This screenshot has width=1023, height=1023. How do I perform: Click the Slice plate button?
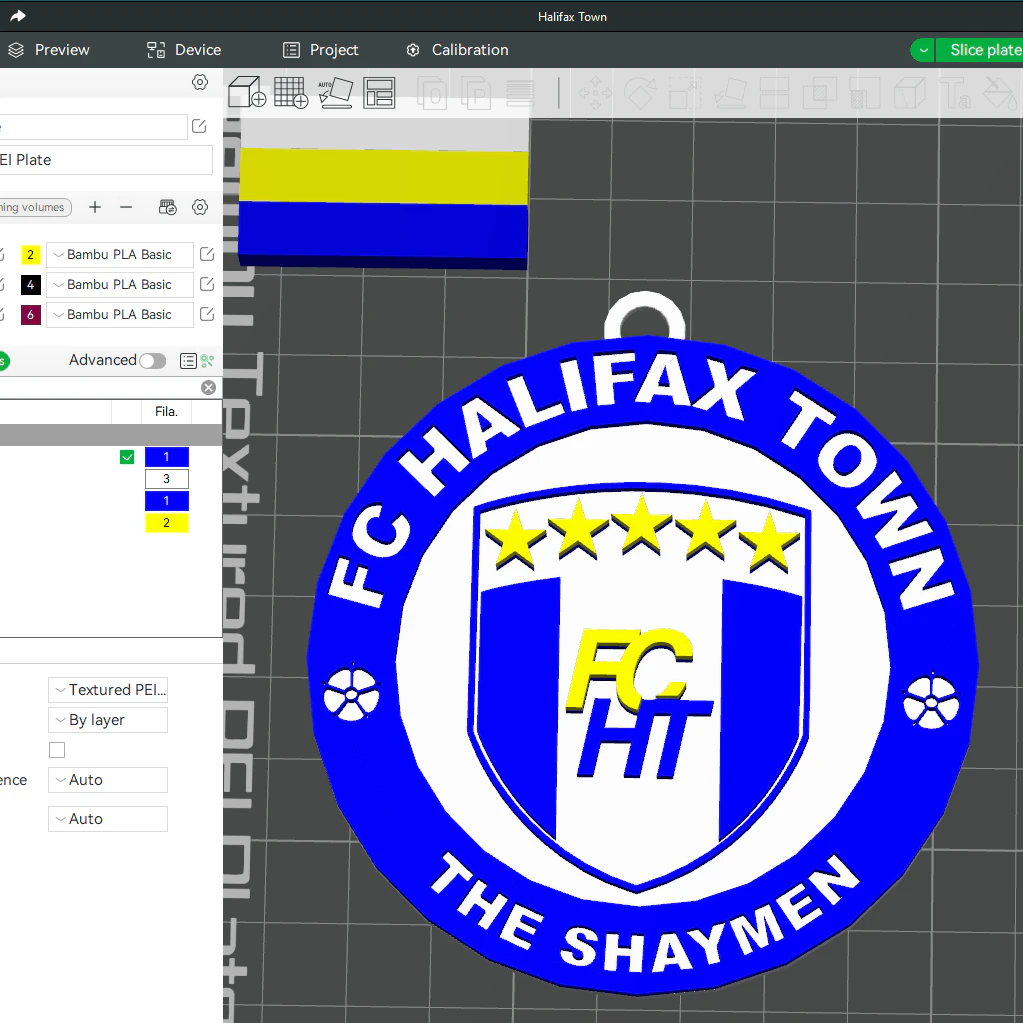click(x=979, y=50)
